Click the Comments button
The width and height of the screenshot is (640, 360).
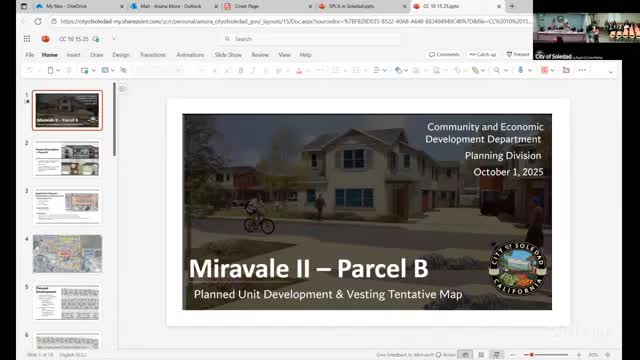(444, 54)
